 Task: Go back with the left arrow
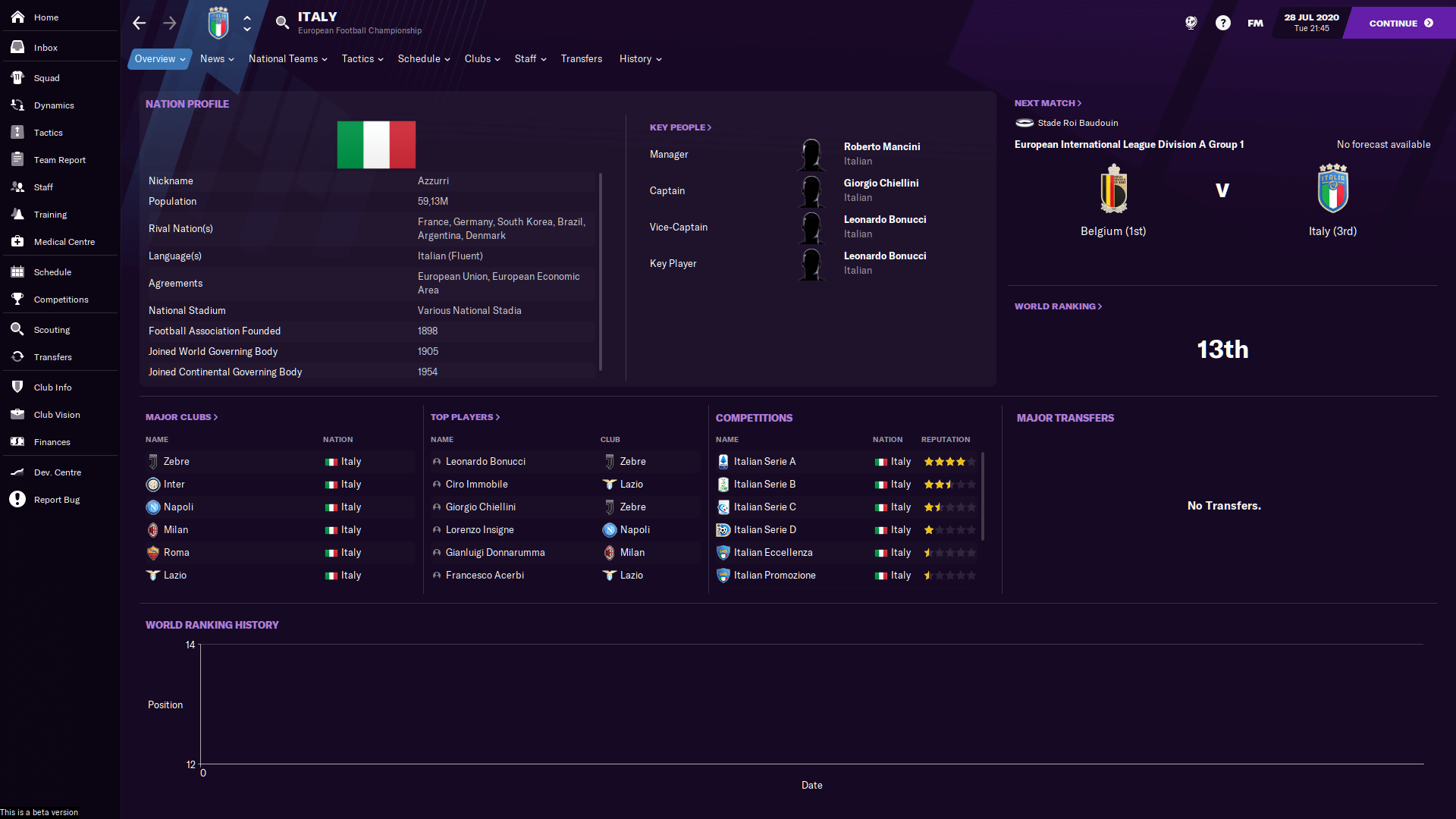click(x=140, y=23)
